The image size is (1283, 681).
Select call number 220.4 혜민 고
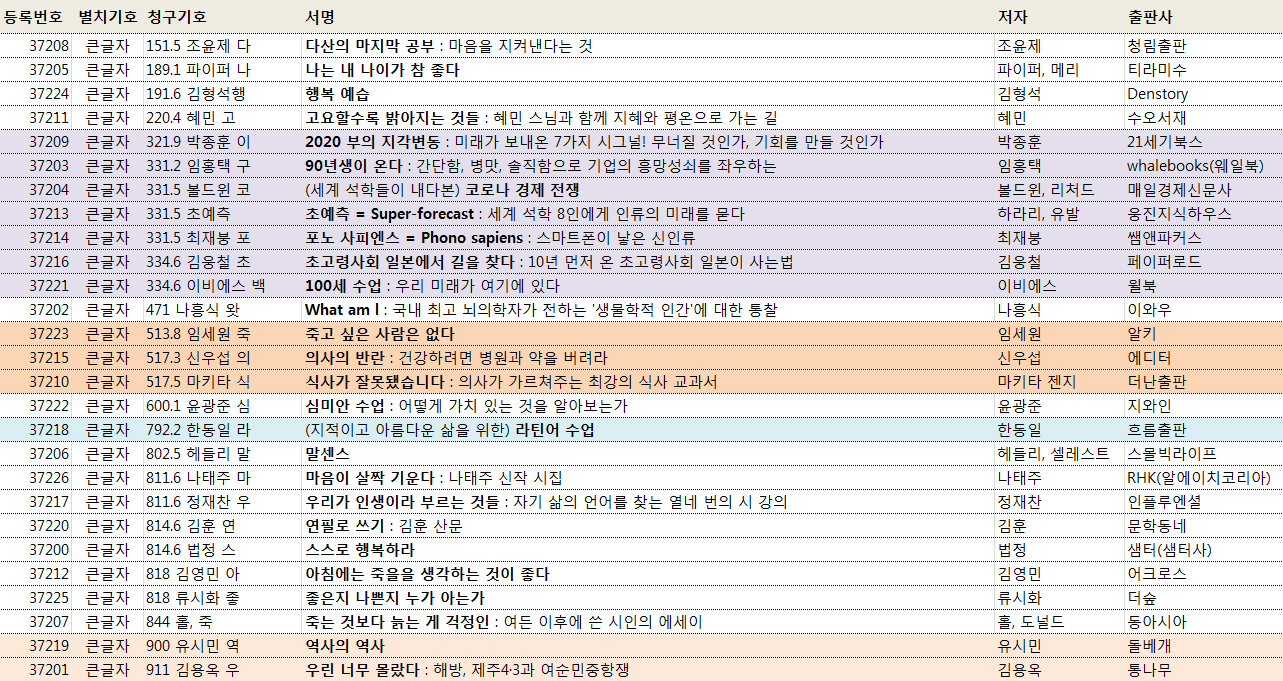[191, 118]
